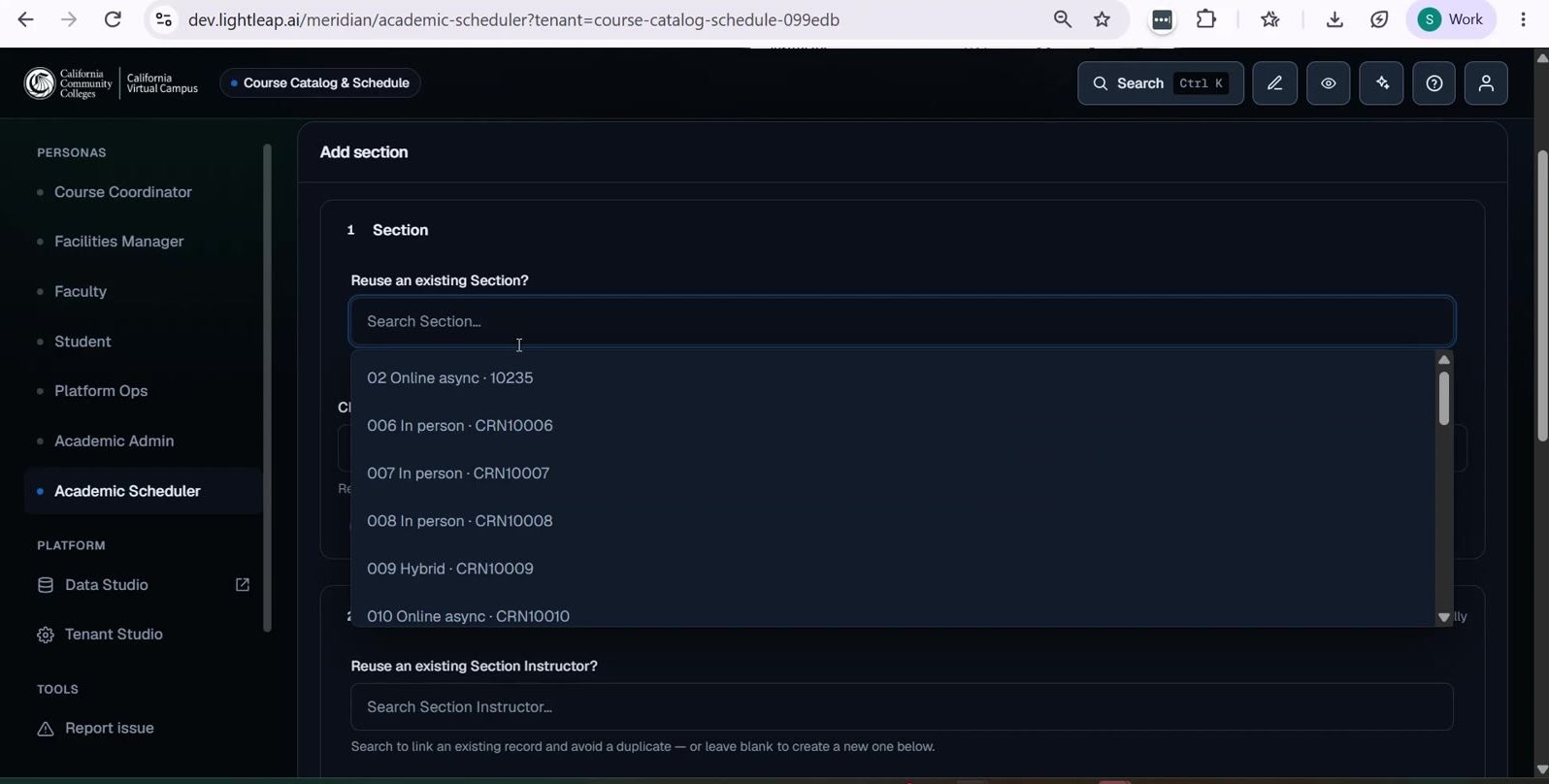Click Course Catalog & Schedule tenant pill
The height and width of the screenshot is (784, 1549).
point(320,83)
